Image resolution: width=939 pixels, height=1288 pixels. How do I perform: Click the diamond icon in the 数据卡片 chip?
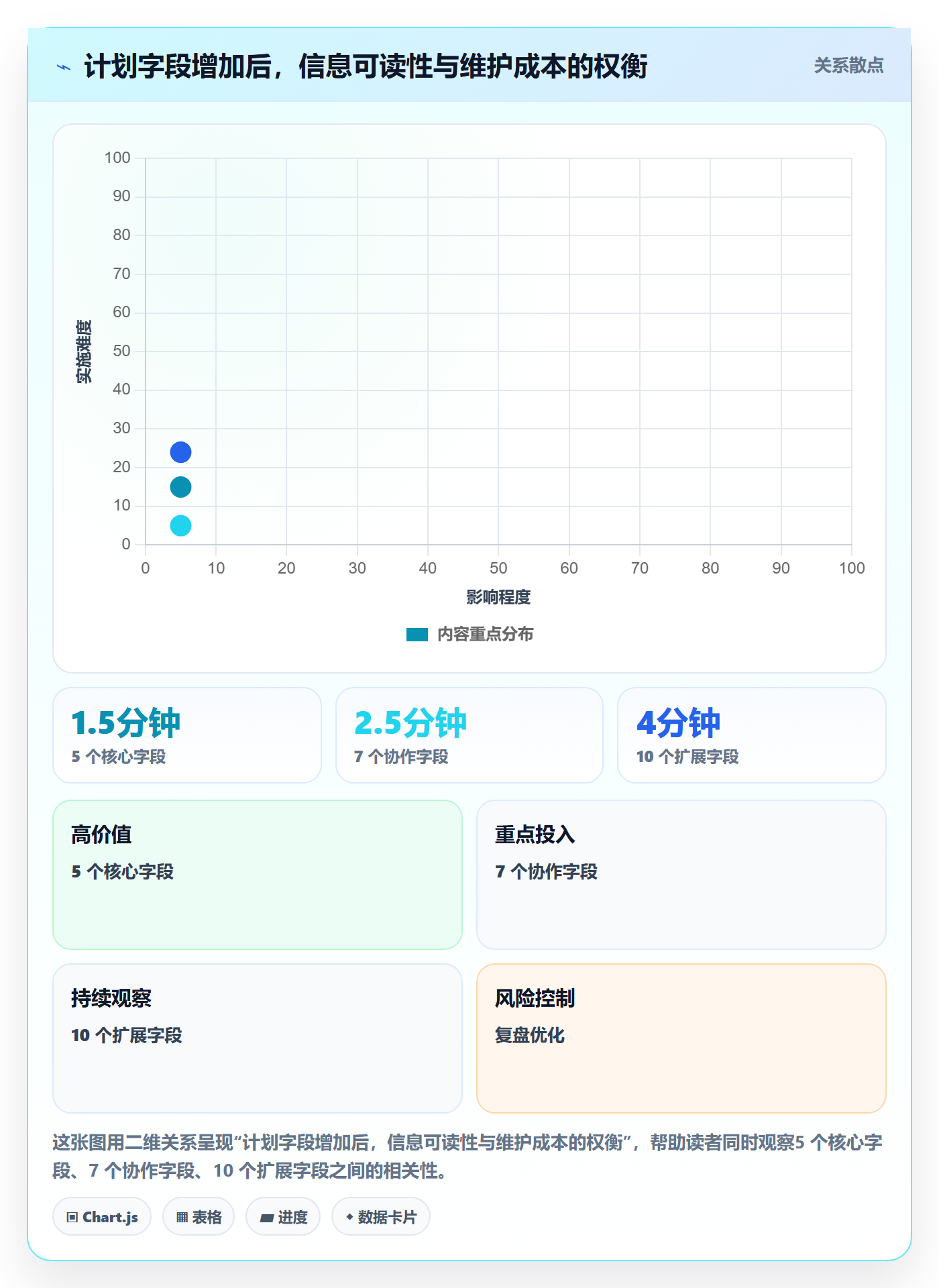pyautogui.click(x=349, y=1217)
